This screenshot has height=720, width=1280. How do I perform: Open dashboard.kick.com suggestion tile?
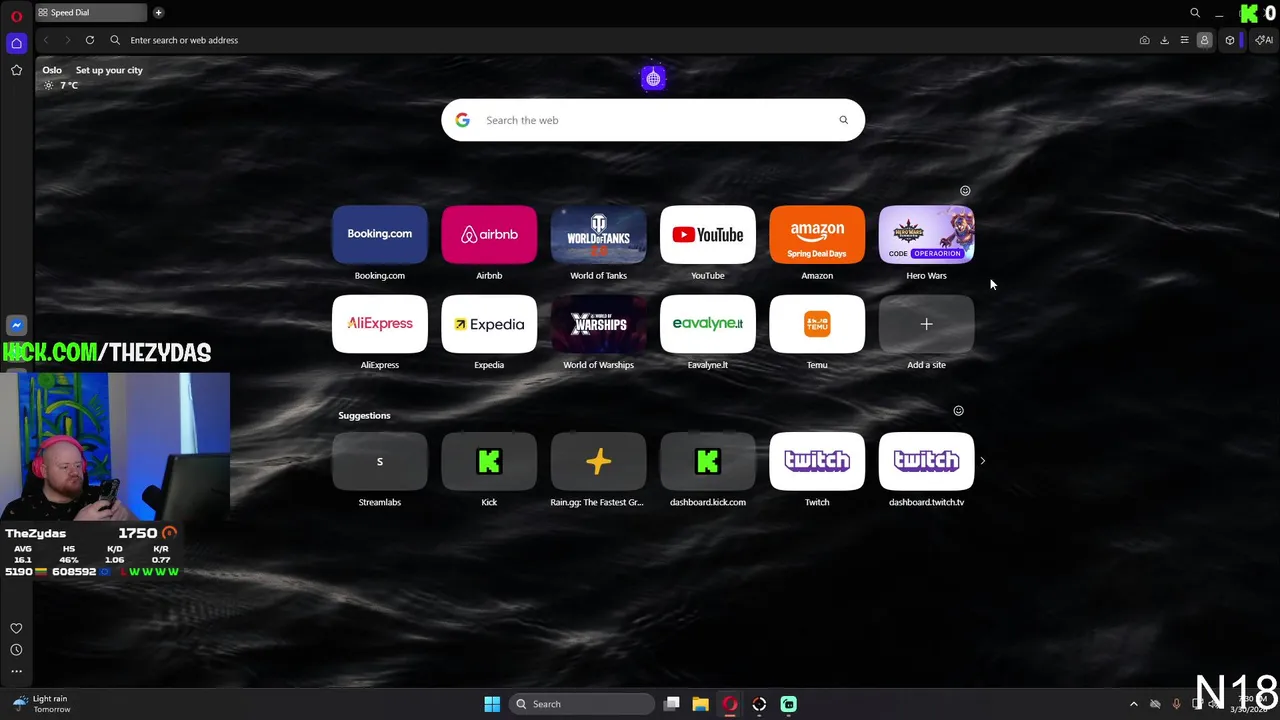[x=708, y=461]
